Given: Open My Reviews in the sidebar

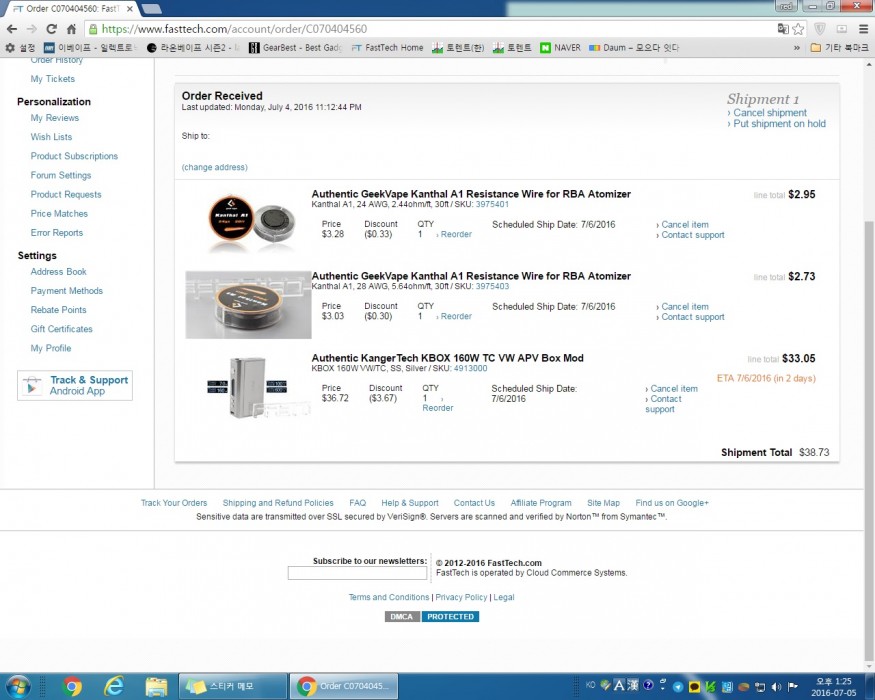Looking at the screenshot, I should coord(54,118).
